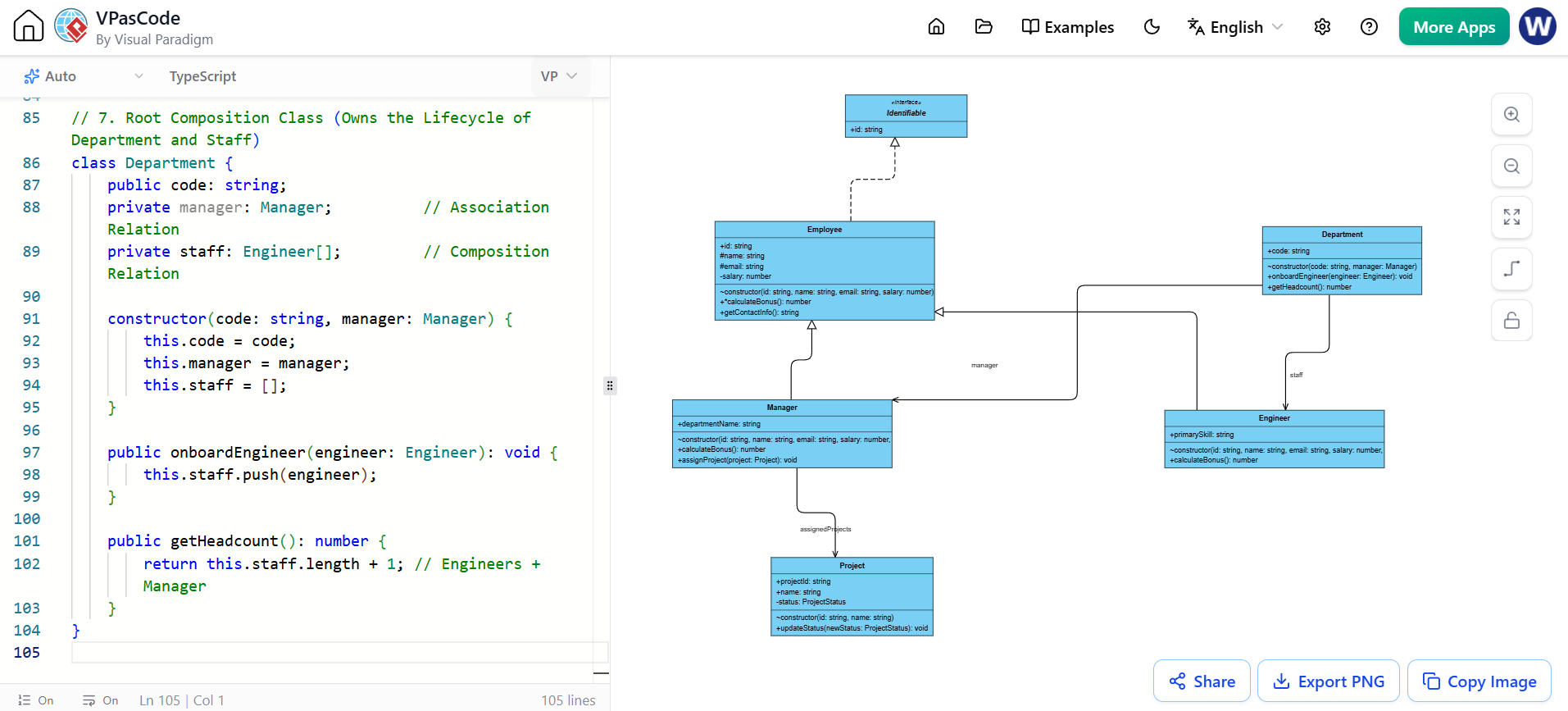Export the diagram as PNG
The width and height of the screenshot is (1568, 711).
(1328, 681)
